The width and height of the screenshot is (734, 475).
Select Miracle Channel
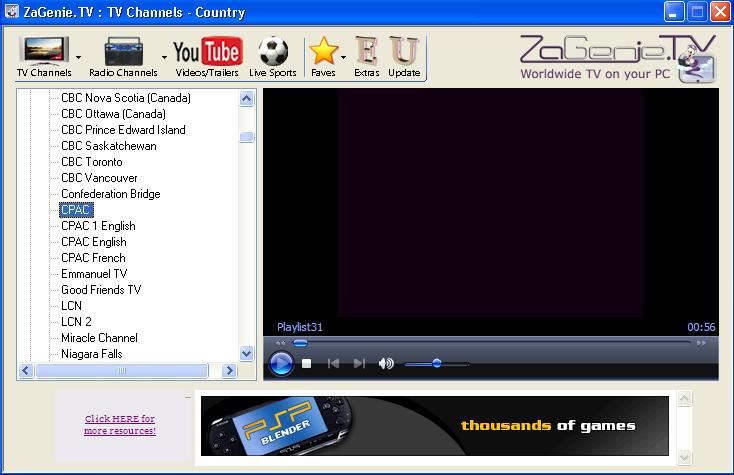pos(99,338)
